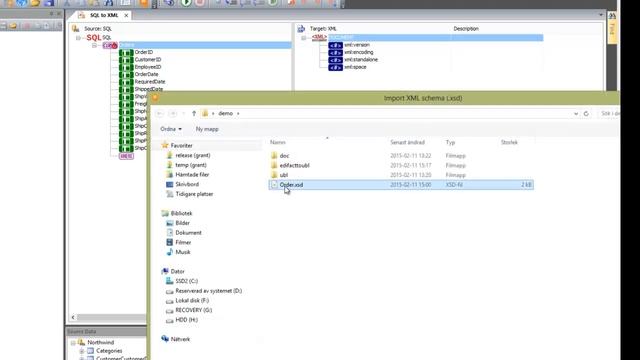Select the CustomerID field in the source tree
The width and height of the screenshot is (640, 360).
(147, 60)
